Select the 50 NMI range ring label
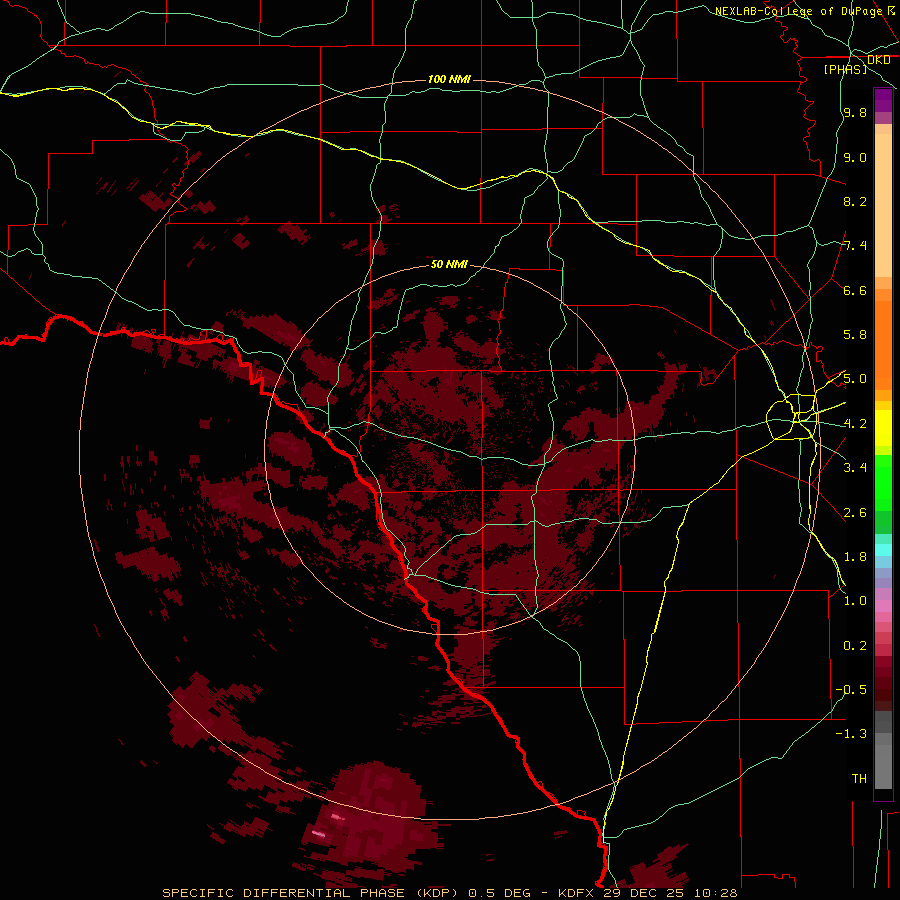 [449, 264]
